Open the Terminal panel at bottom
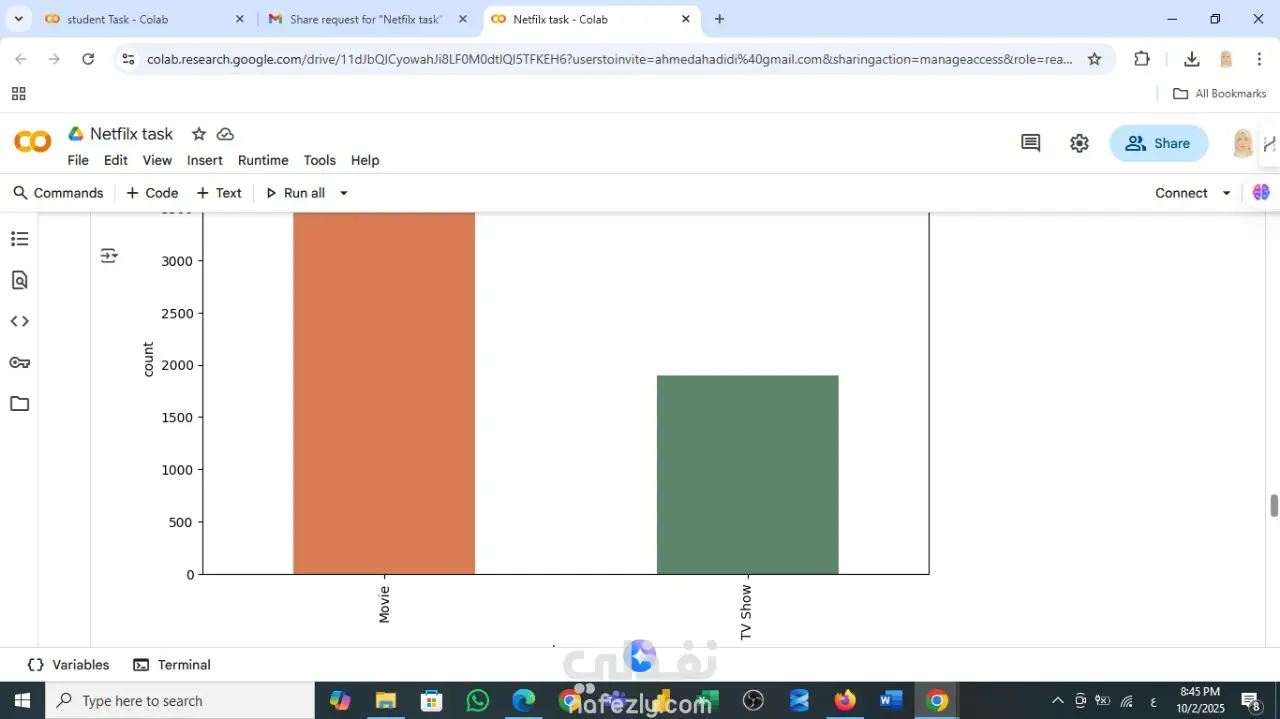Image resolution: width=1280 pixels, height=719 pixels. click(172, 665)
